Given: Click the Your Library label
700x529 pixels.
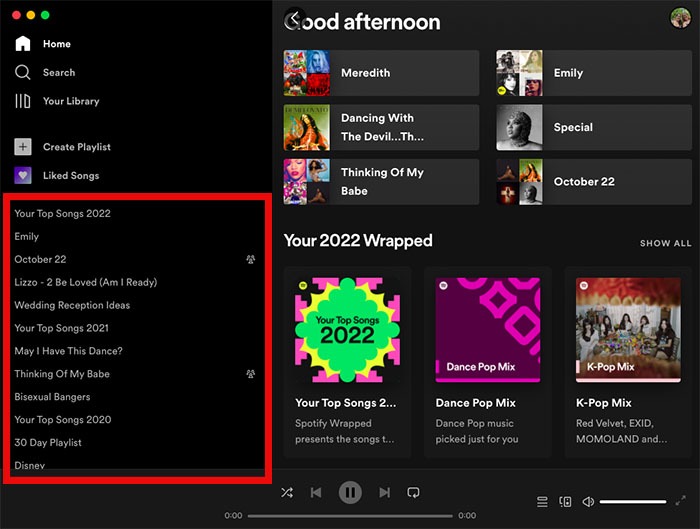Looking at the screenshot, I should pos(71,101).
